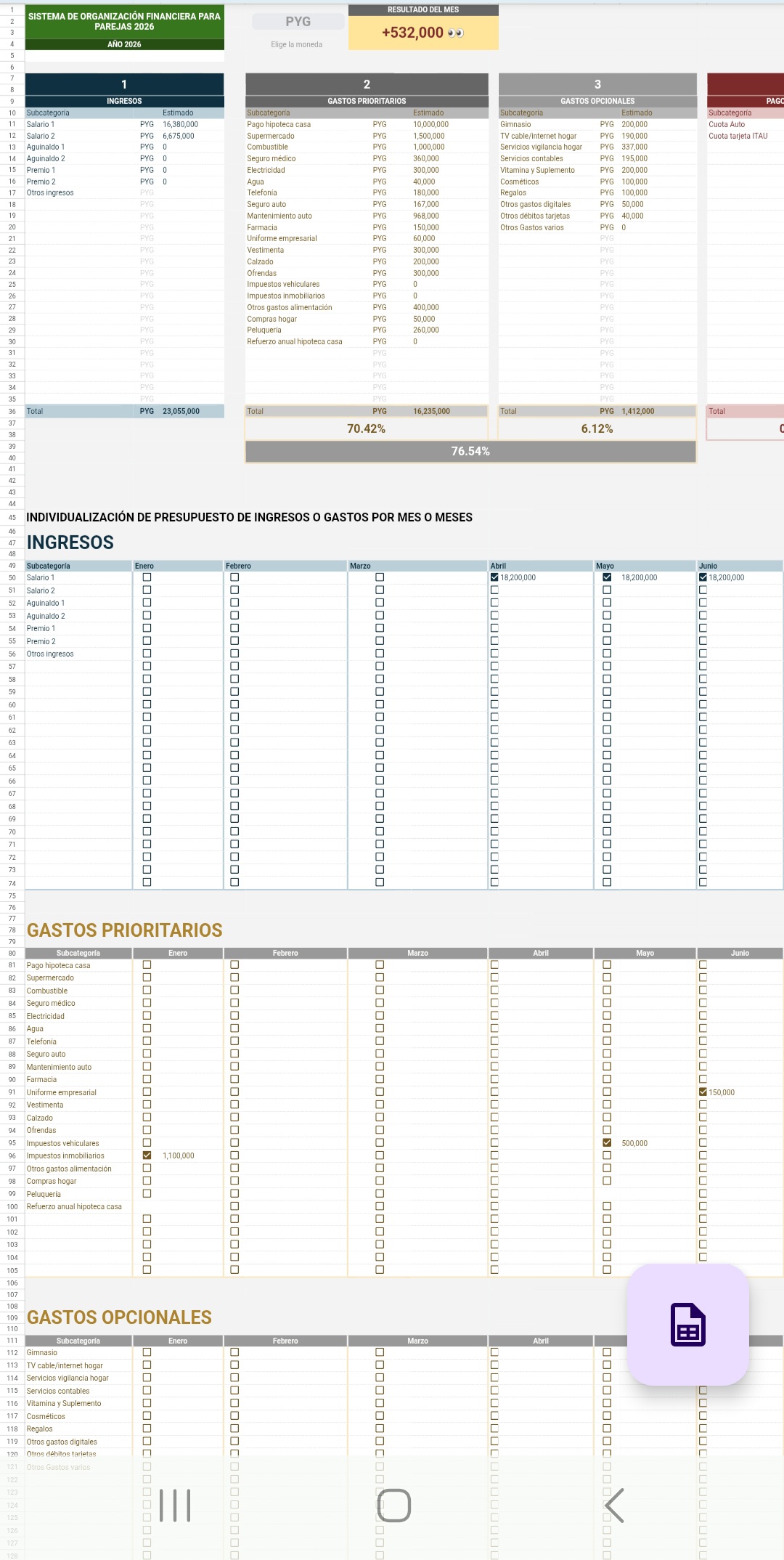Check the Supermercado checkbox for Abril
The width and height of the screenshot is (784, 1560).
[494, 978]
